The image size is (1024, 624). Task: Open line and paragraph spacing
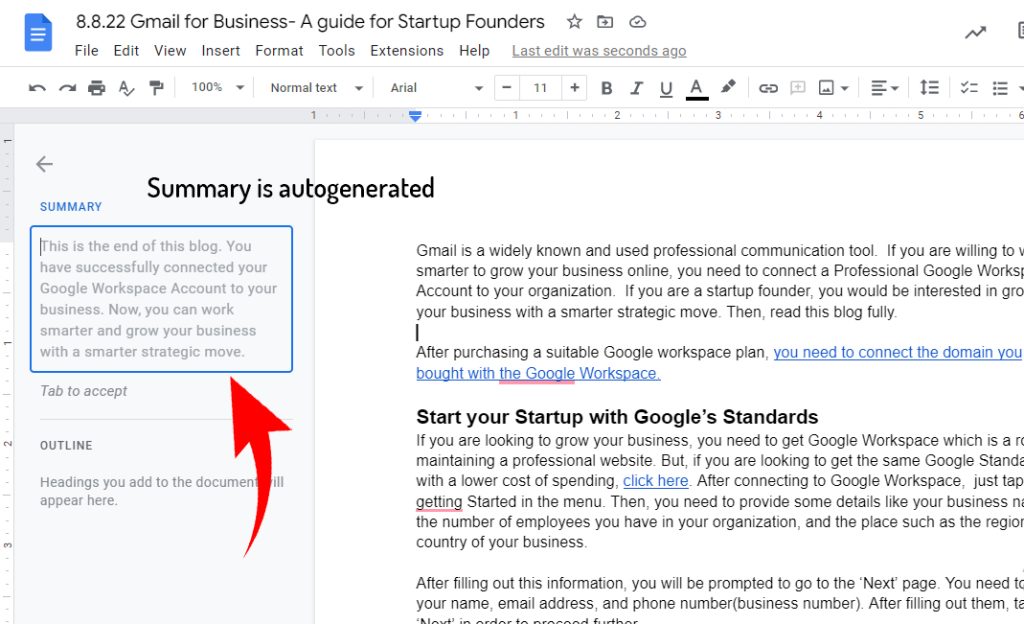tap(929, 87)
